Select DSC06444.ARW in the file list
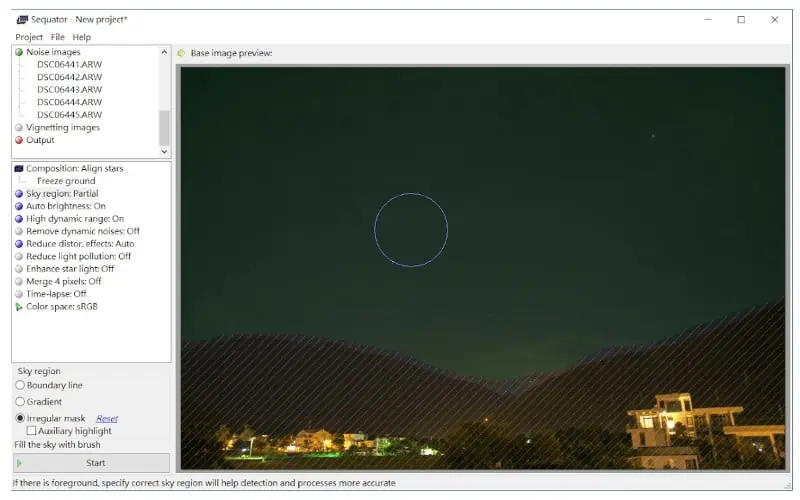Screen dimensions: 800x500 [69, 103]
